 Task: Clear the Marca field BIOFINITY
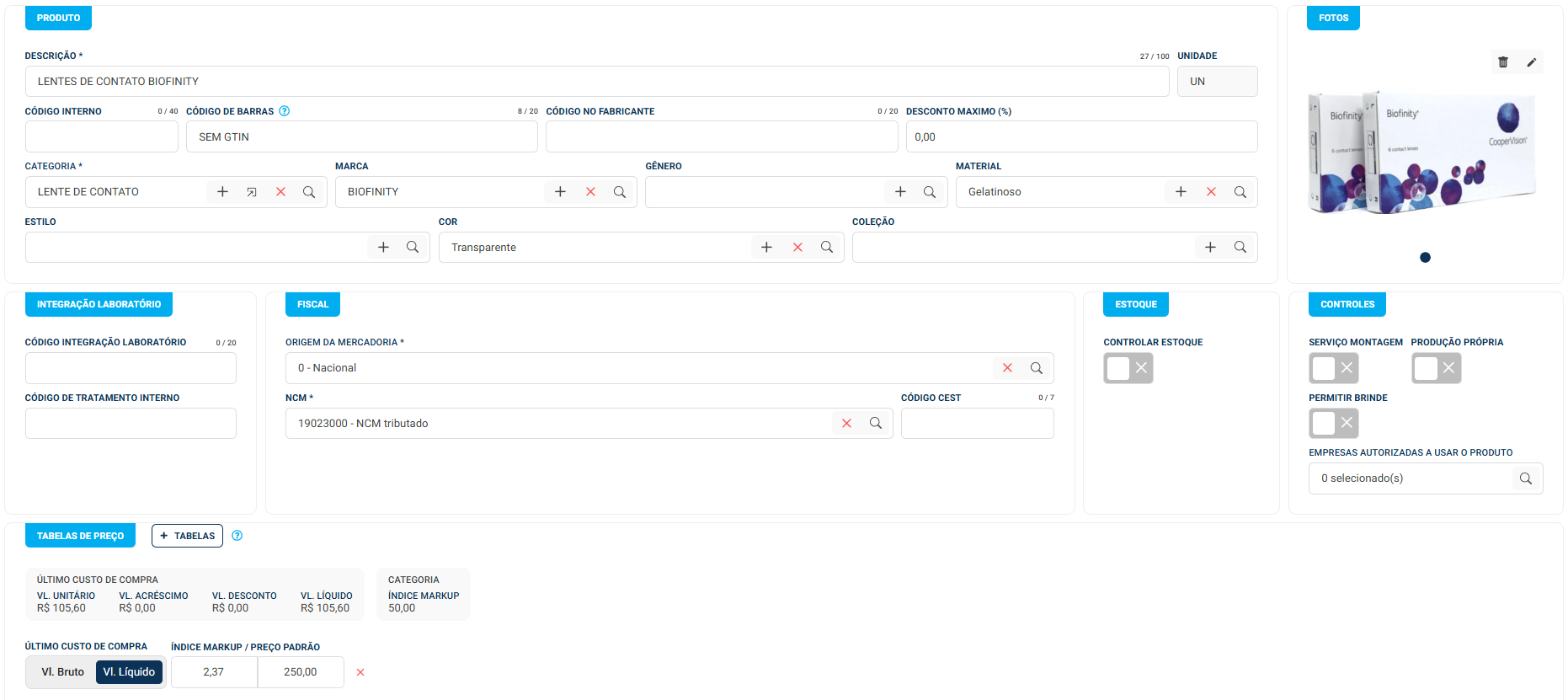point(590,192)
